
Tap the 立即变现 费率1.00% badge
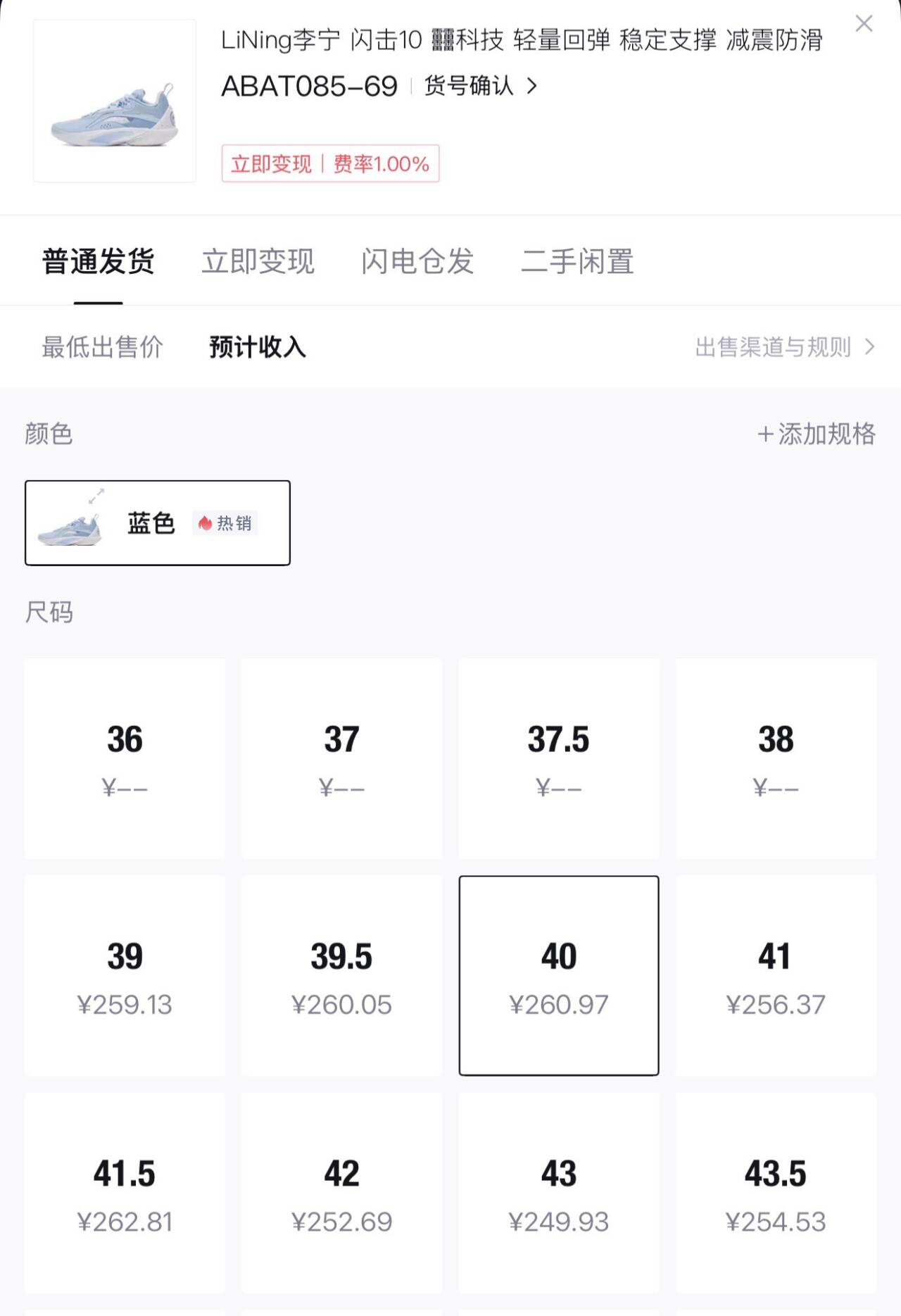(330, 164)
